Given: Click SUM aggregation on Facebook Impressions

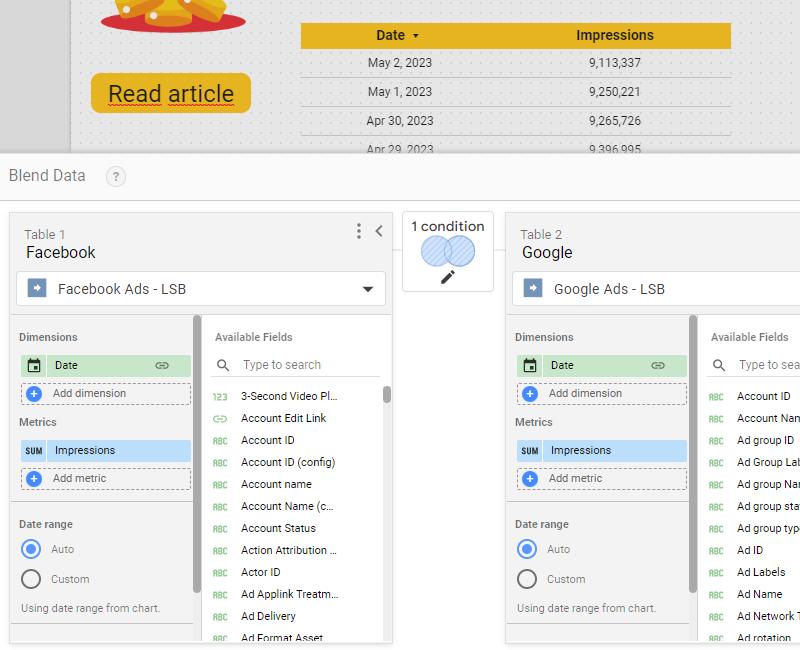Looking at the screenshot, I should click(34, 451).
